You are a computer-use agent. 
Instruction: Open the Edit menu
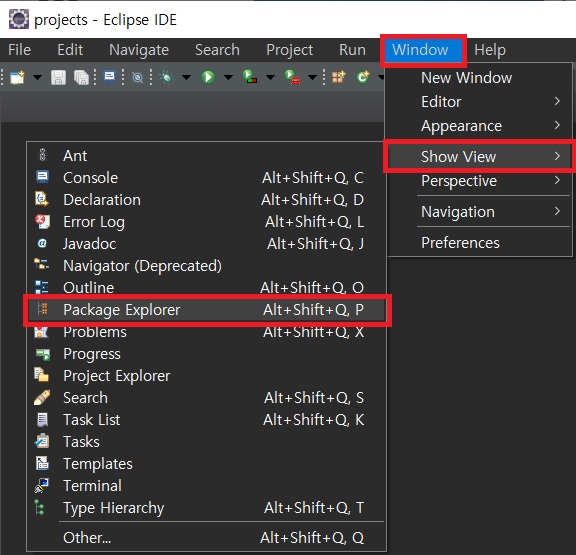point(70,50)
